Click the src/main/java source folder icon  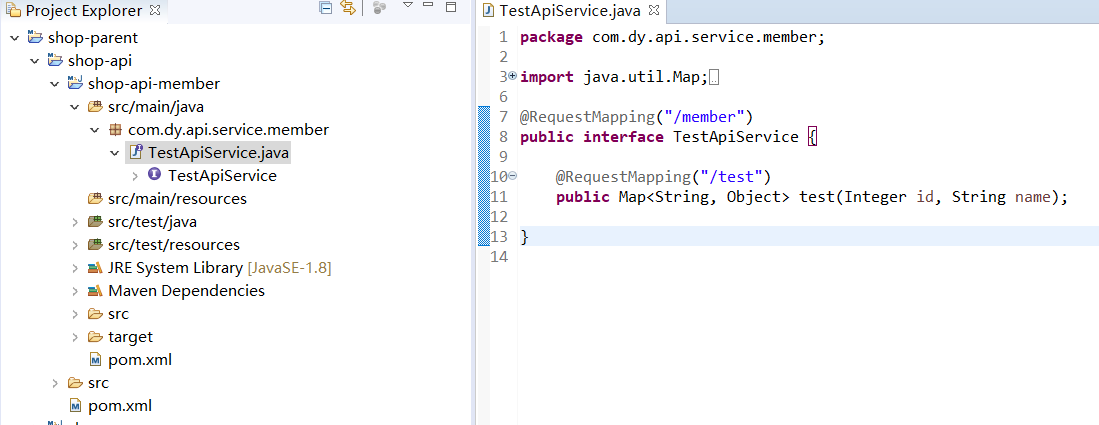pos(95,107)
